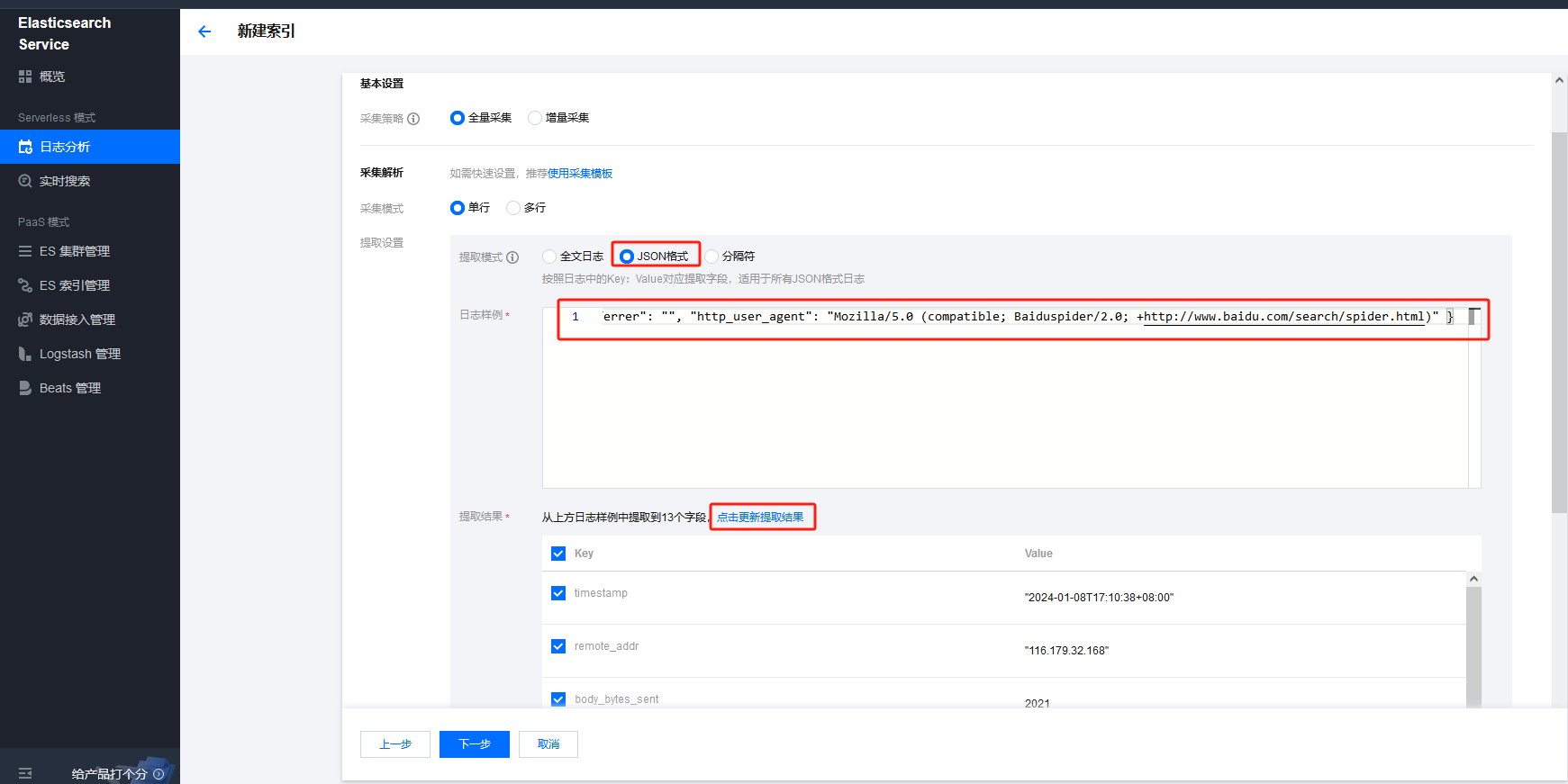Viewport: 1568px width, 784px height.
Task: Click the ES 索引管理 icon
Action: (x=25, y=285)
